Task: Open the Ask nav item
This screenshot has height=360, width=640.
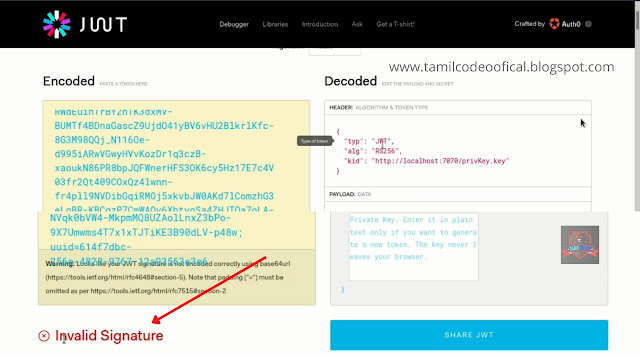Action: coord(357,24)
